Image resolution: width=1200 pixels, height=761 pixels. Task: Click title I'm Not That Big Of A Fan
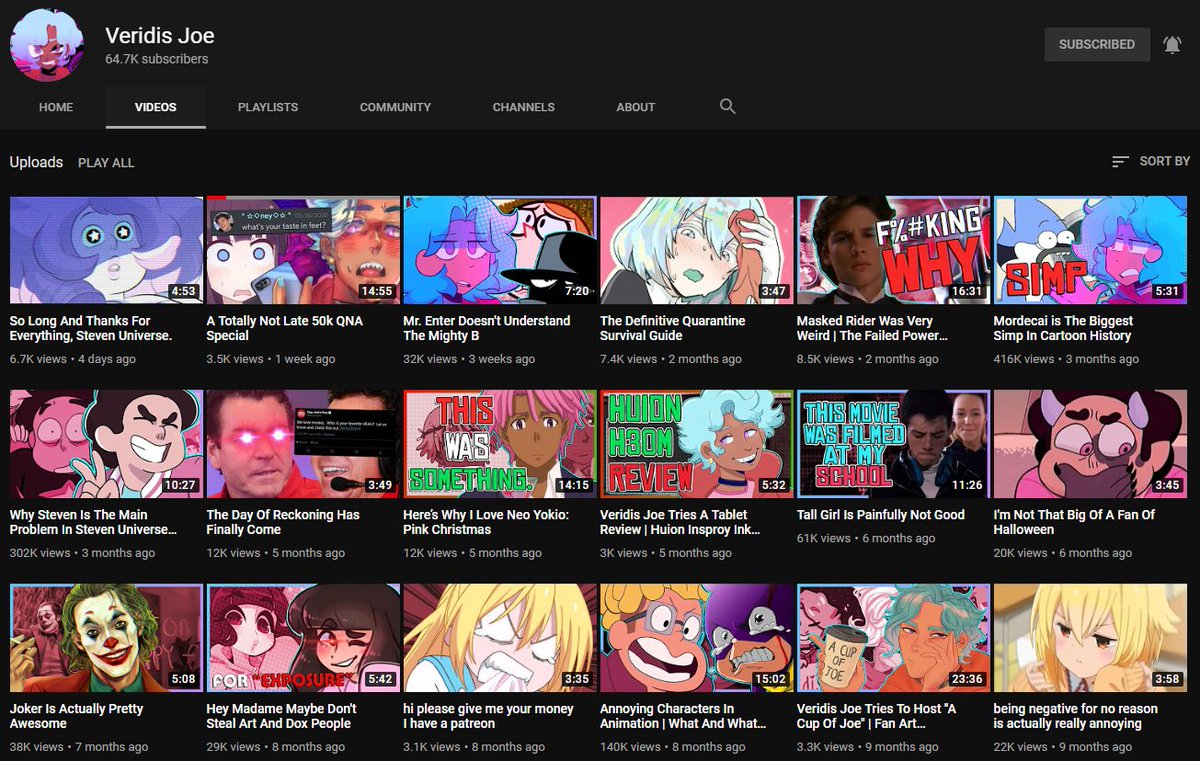click(x=1074, y=522)
